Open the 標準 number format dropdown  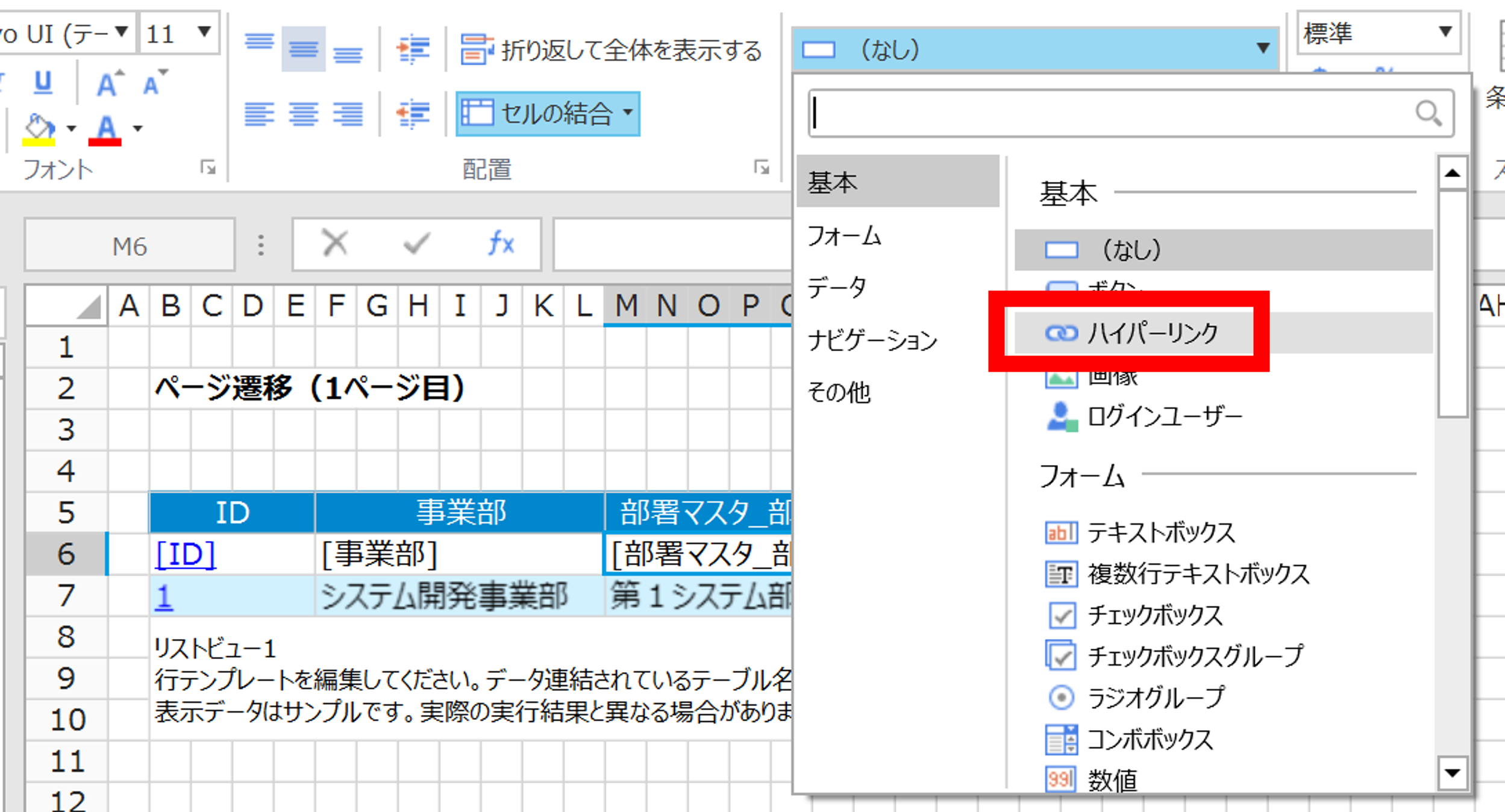1444,32
